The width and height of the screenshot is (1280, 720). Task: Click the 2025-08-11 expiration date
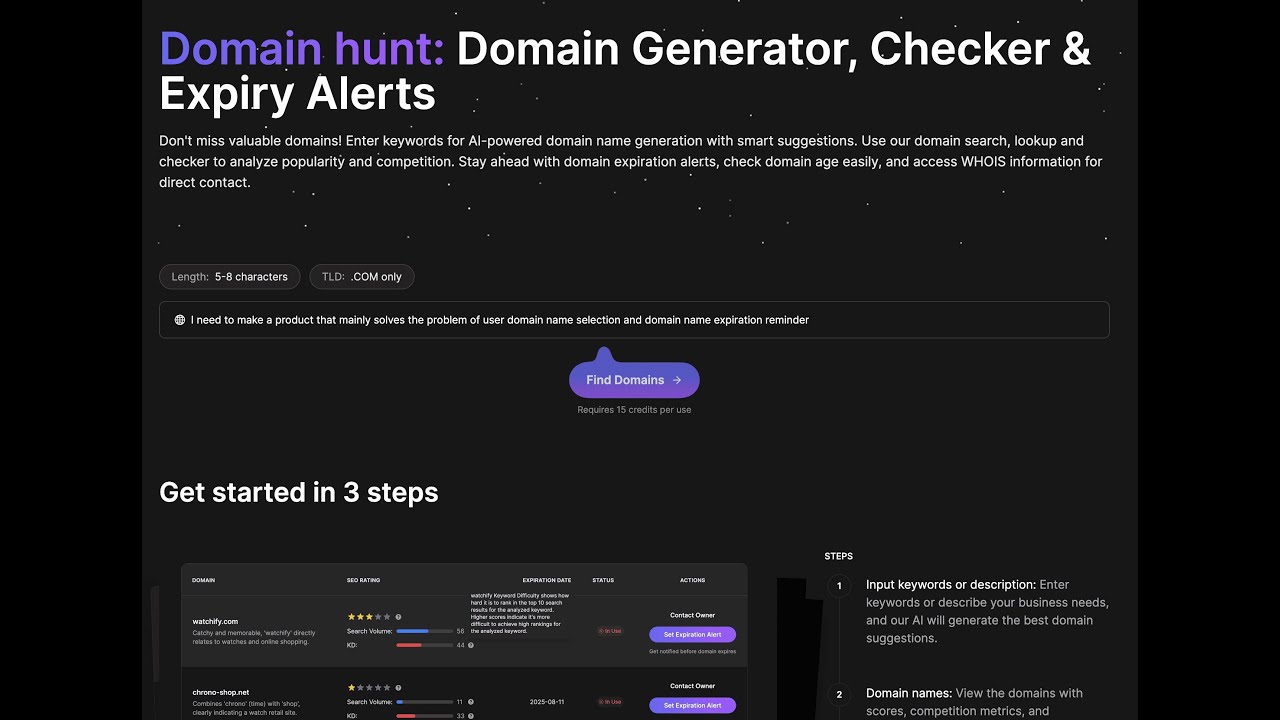547,702
